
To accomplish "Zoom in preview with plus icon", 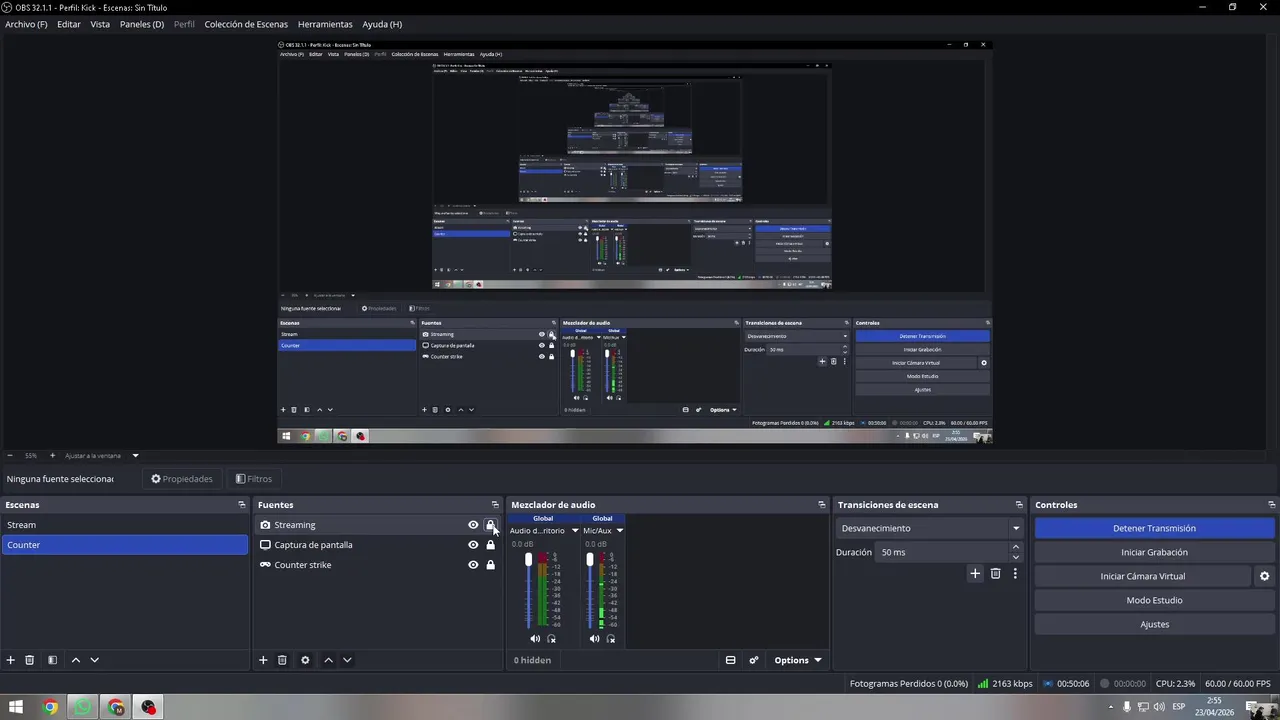I will (x=53, y=456).
